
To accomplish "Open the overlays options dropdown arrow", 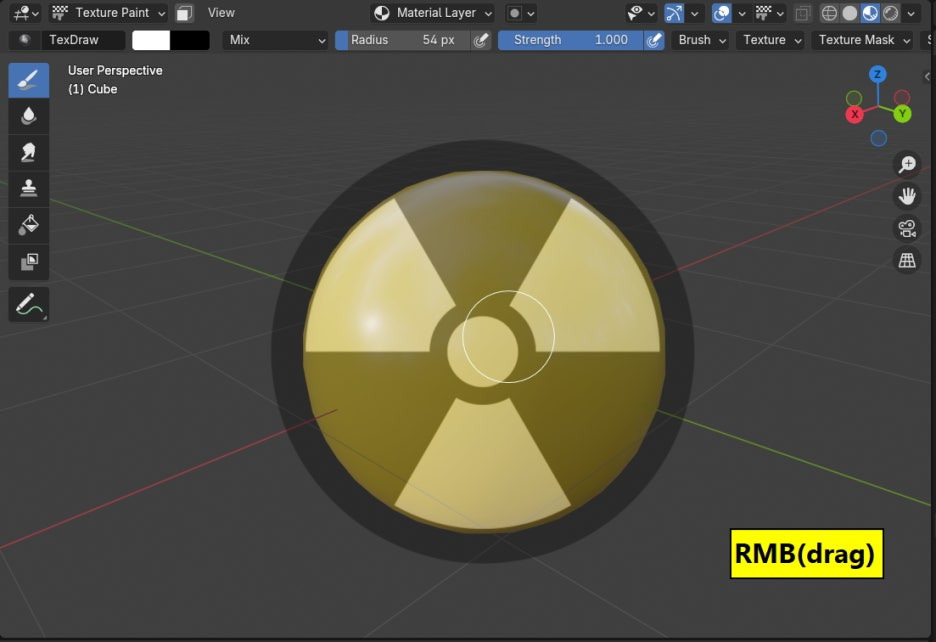I will click(x=742, y=13).
